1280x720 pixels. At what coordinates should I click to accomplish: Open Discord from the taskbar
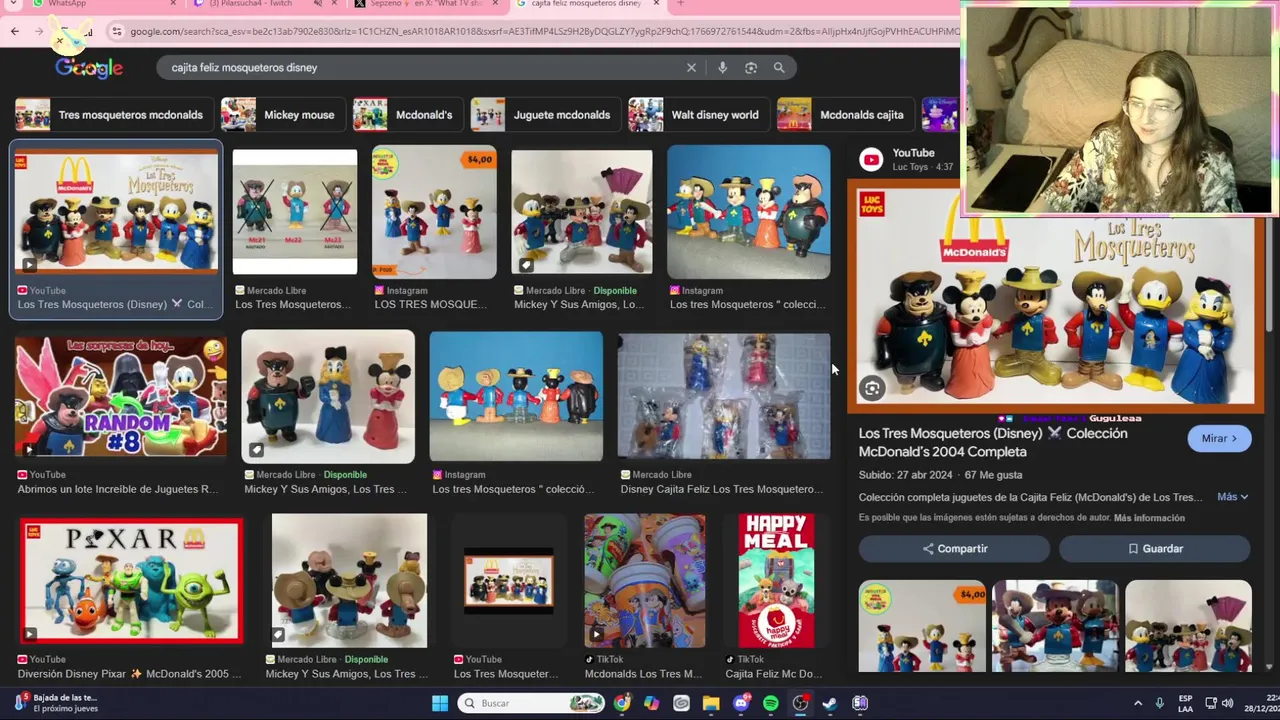(x=741, y=703)
